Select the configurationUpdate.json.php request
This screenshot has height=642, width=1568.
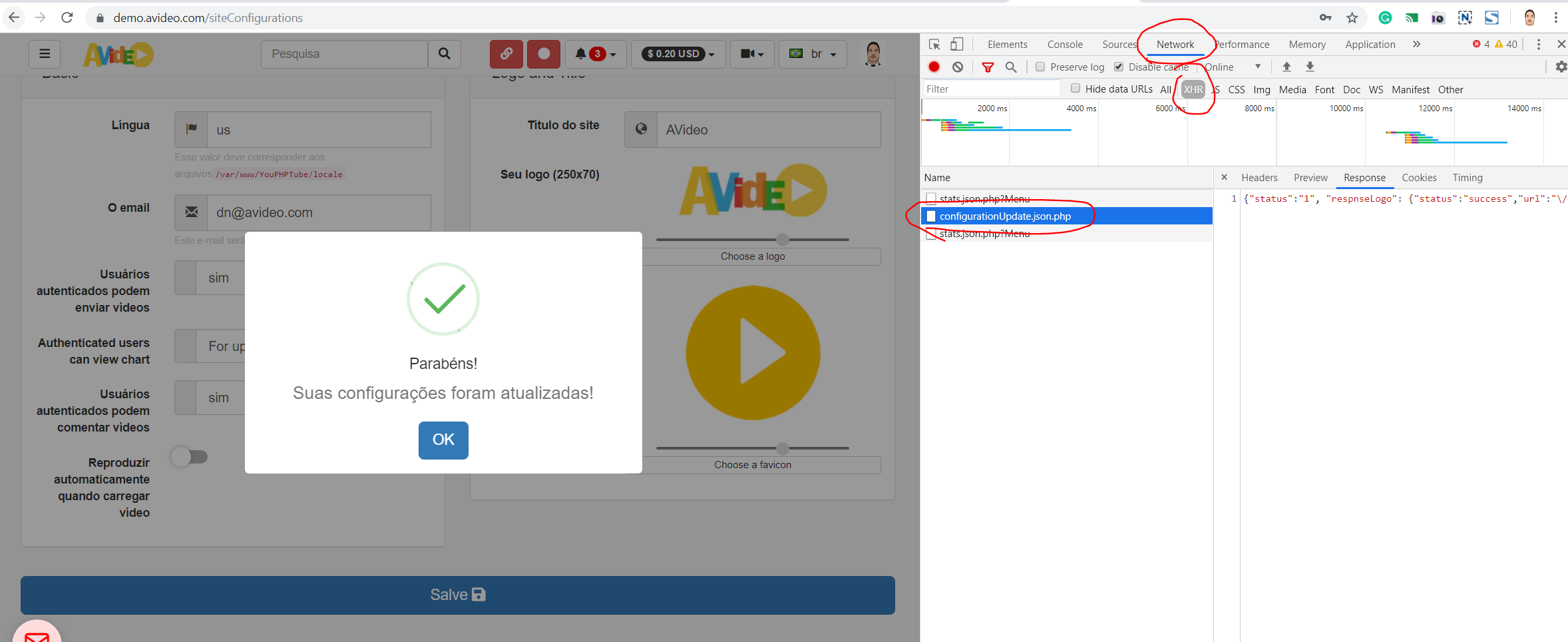[x=1005, y=216]
